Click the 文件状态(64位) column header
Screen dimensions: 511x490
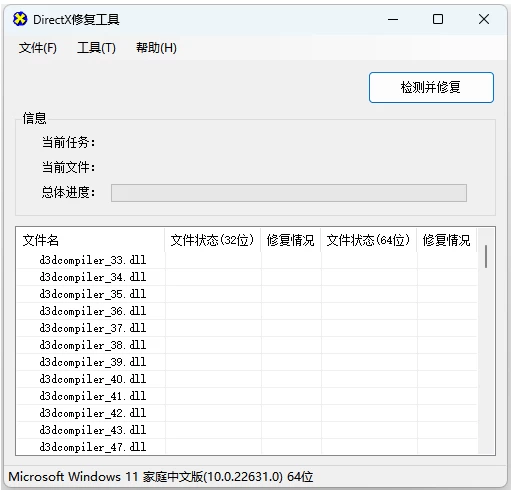(x=368, y=240)
